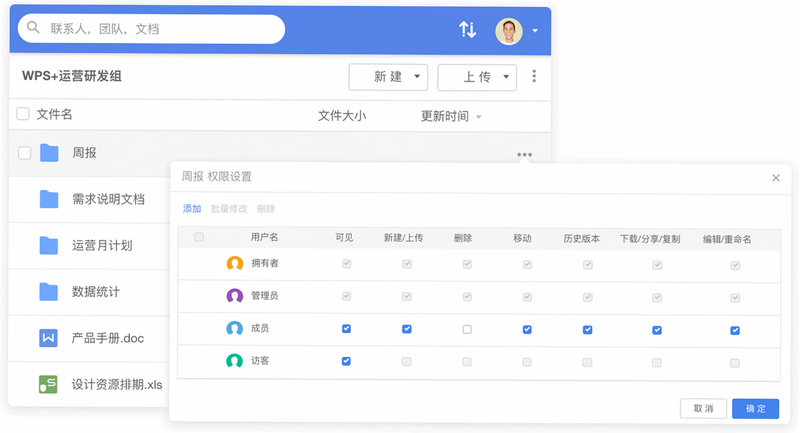Open the 数据统计 folder name

point(96,292)
